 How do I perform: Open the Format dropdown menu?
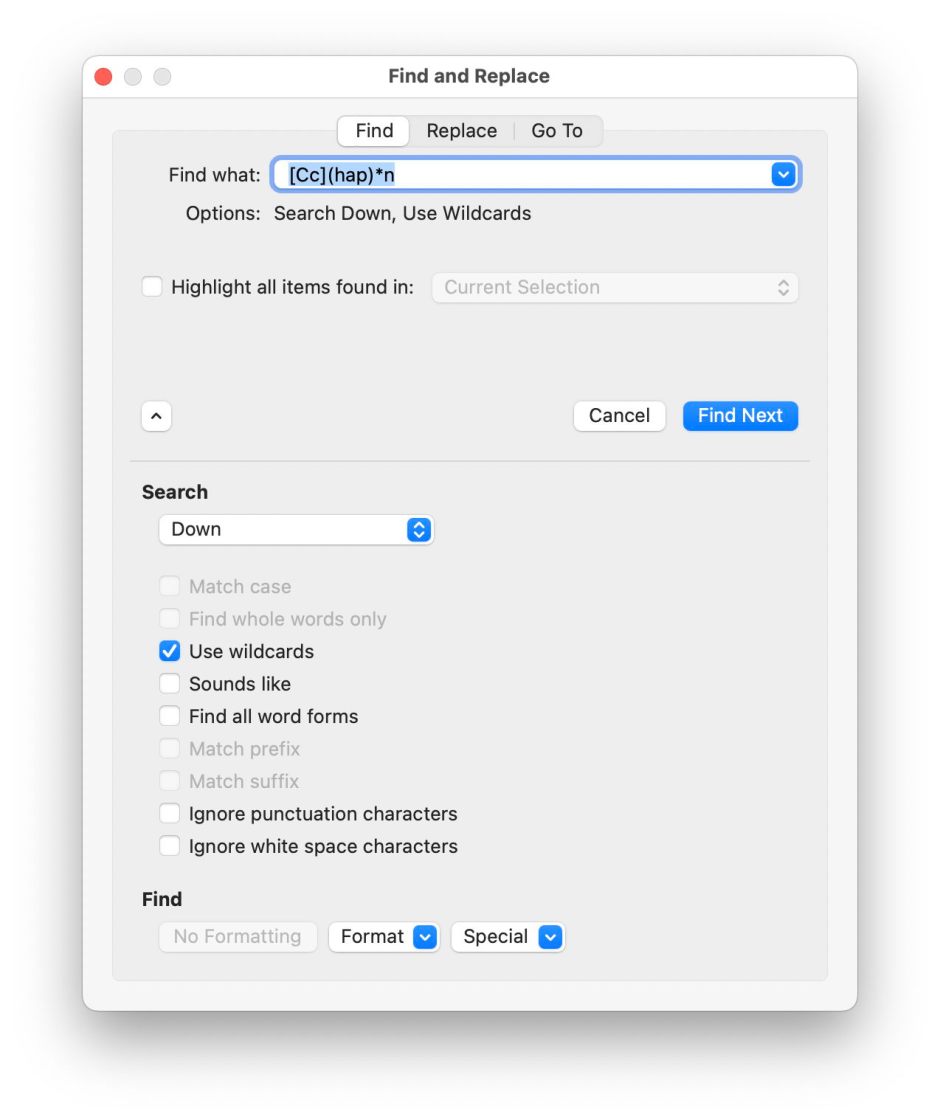click(384, 937)
